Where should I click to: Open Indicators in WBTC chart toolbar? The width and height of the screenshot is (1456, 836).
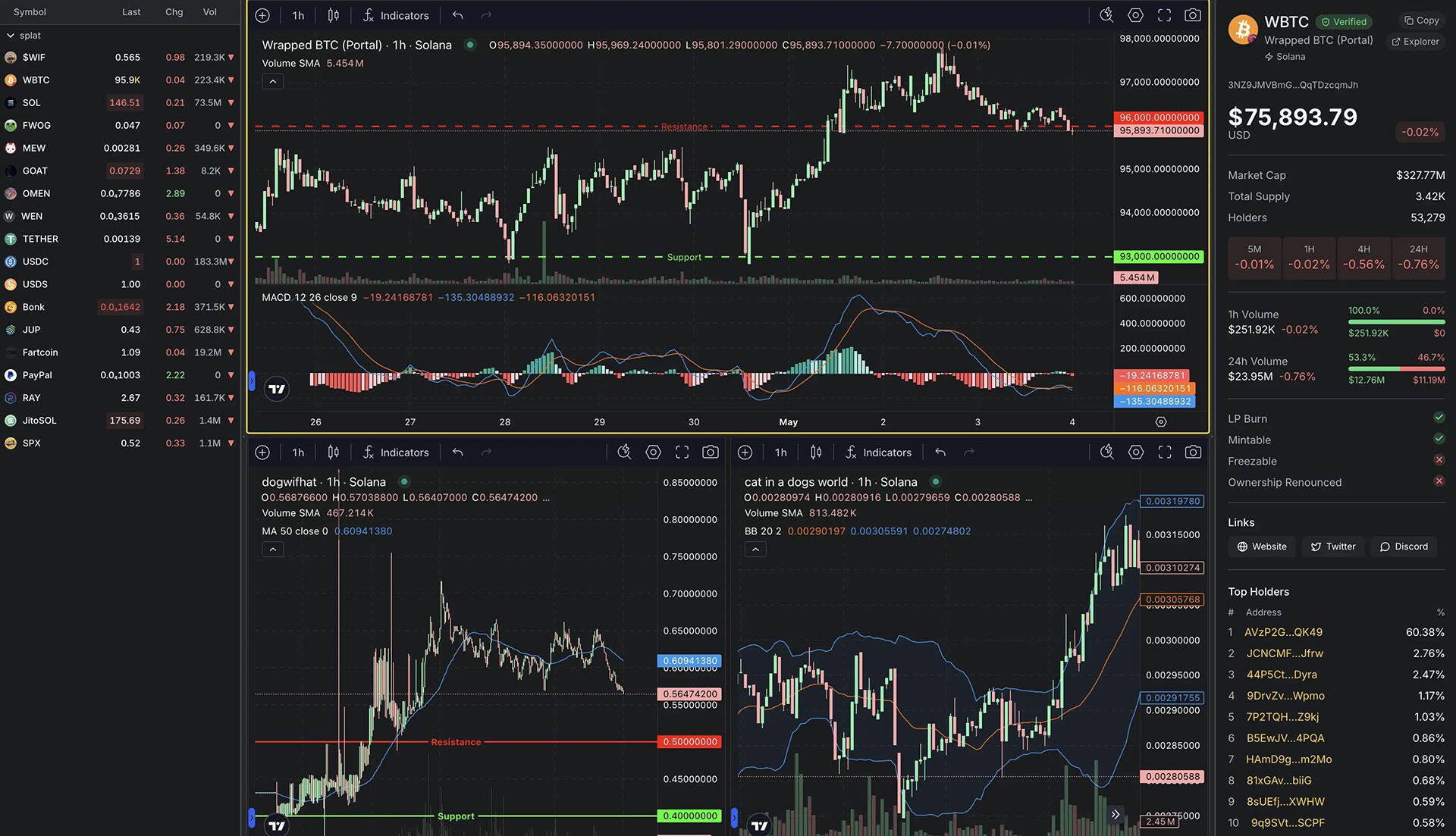[x=396, y=15]
